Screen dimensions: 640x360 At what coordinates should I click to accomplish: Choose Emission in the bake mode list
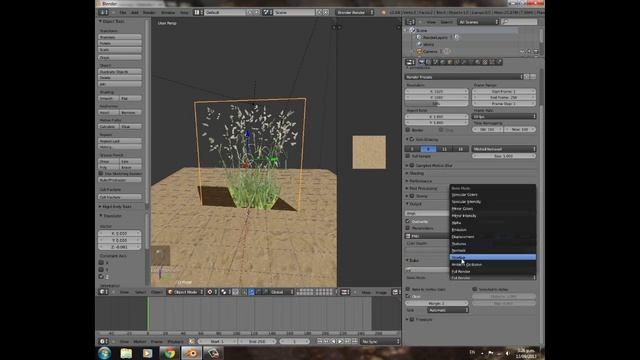pyautogui.click(x=493, y=230)
